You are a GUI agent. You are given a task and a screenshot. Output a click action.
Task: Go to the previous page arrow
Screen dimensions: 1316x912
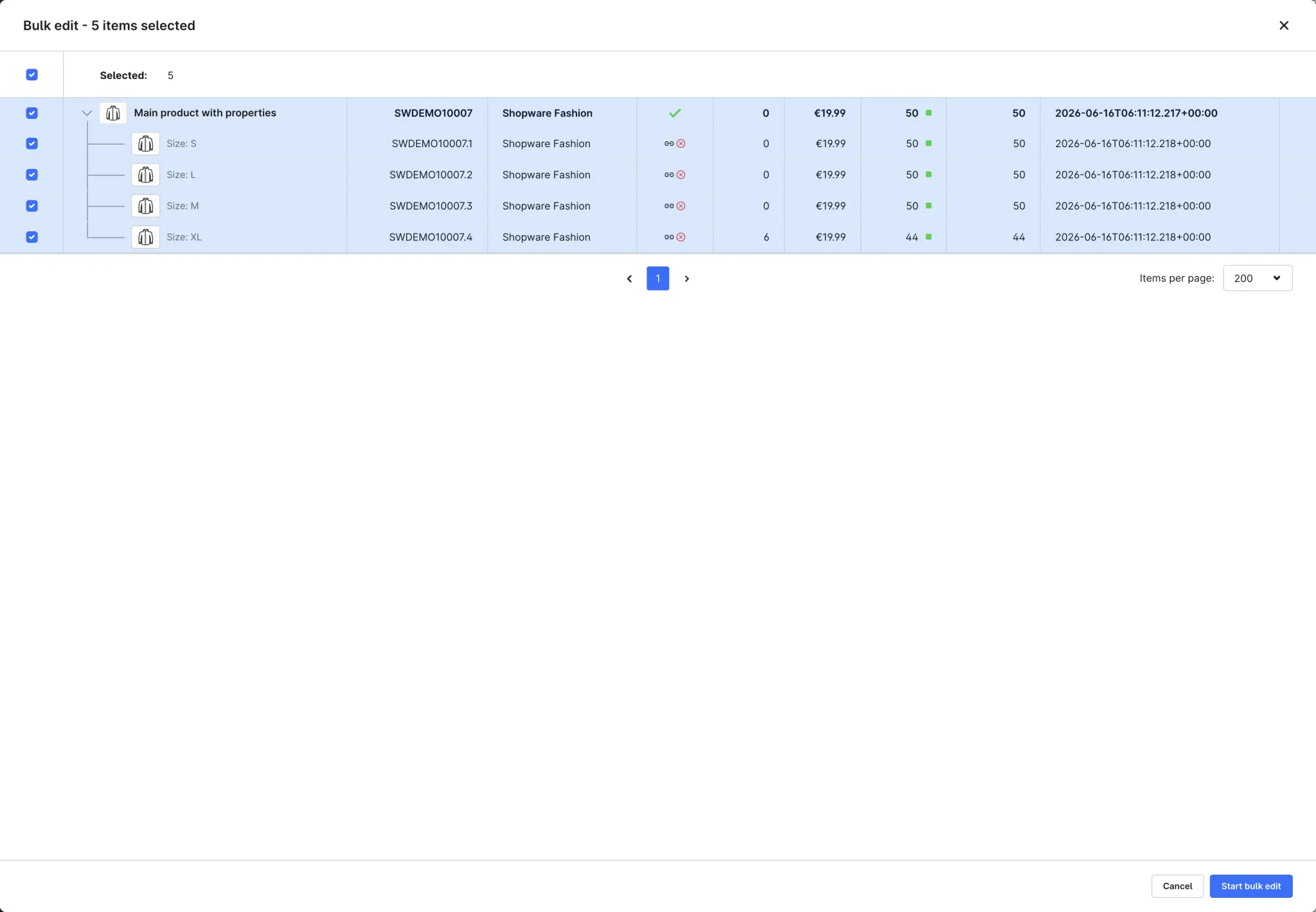(629, 278)
